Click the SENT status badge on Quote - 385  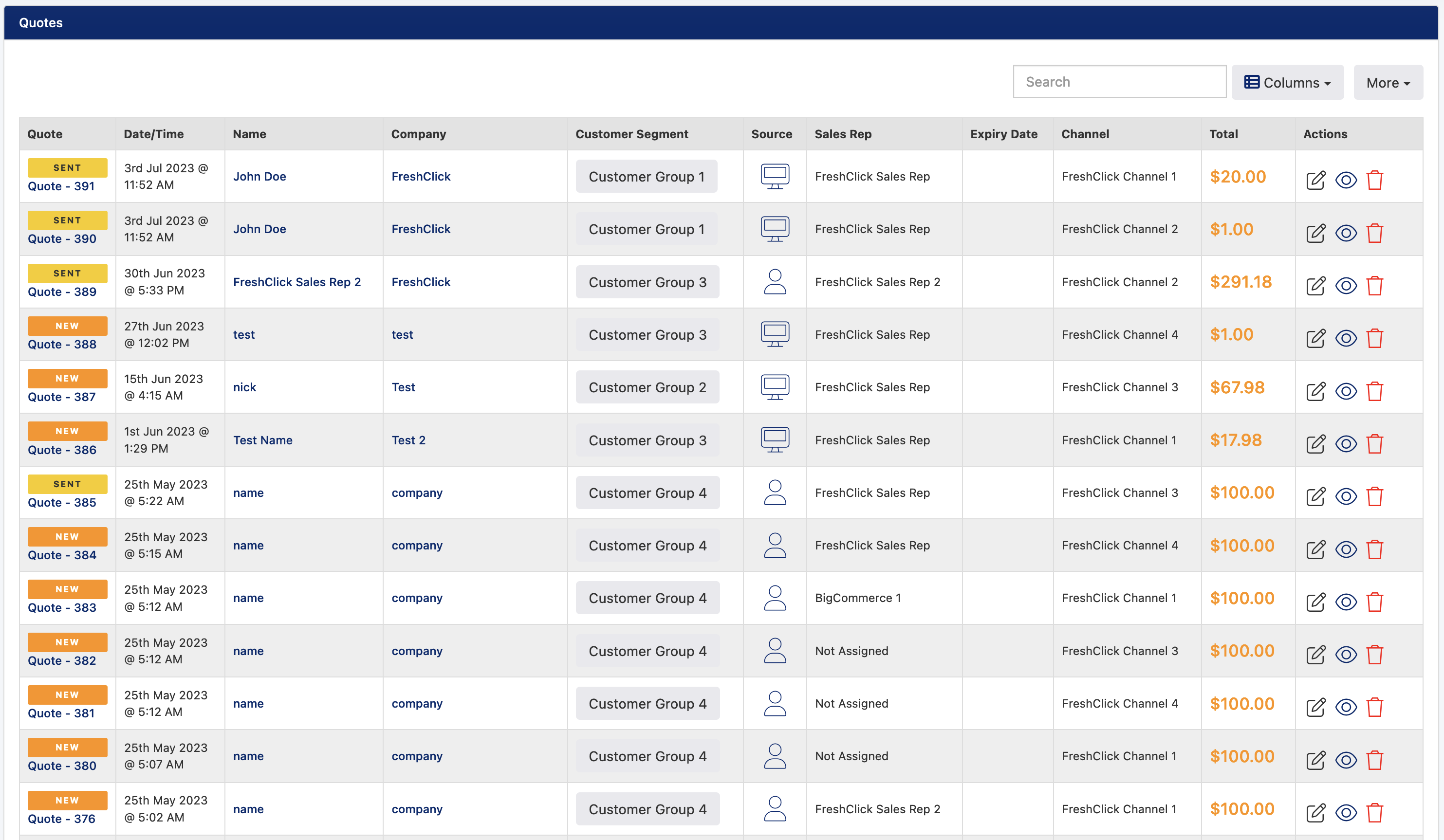[x=68, y=484]
